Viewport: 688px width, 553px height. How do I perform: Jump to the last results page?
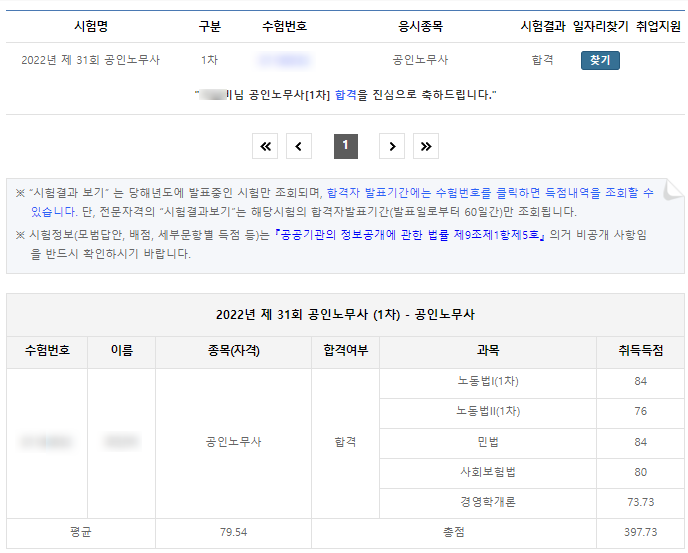click(426, 146)
